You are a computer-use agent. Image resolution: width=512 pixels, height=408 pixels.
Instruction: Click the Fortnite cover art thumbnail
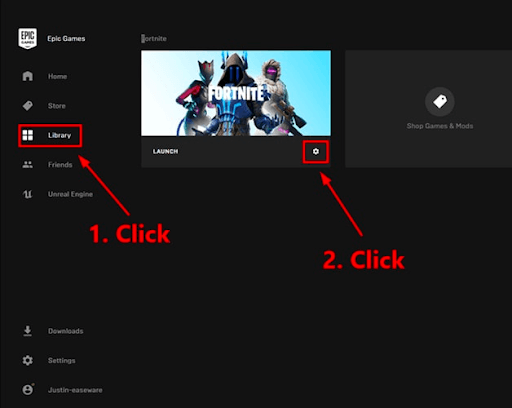236,93
